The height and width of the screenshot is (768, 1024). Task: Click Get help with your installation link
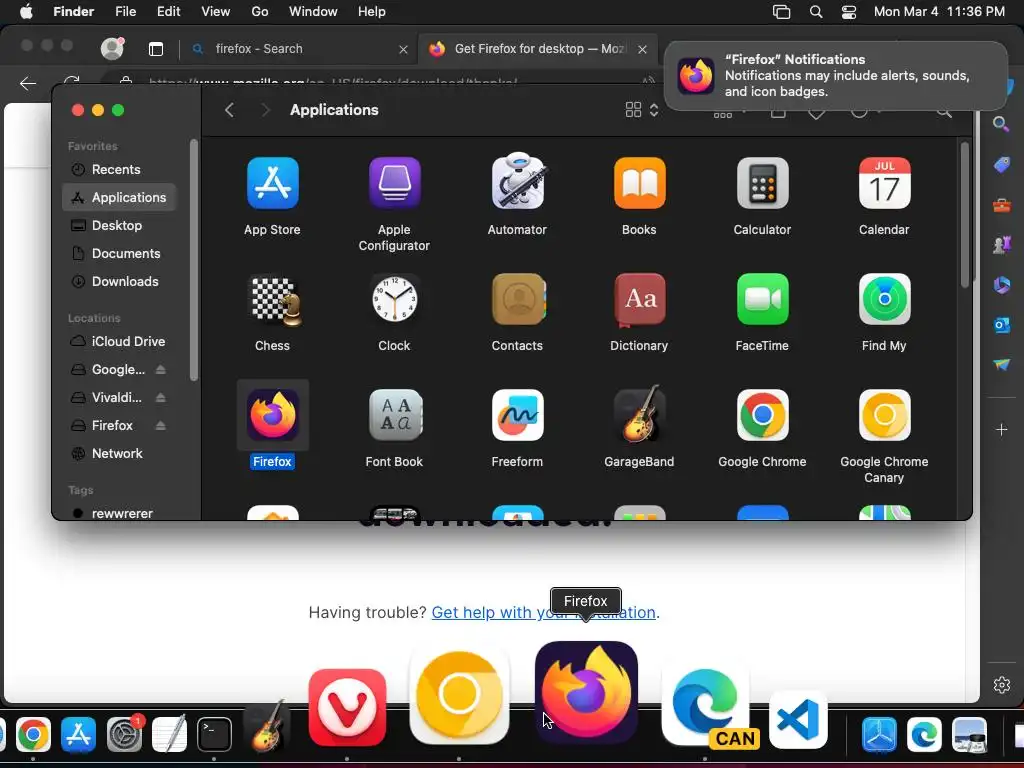(543, 613)
